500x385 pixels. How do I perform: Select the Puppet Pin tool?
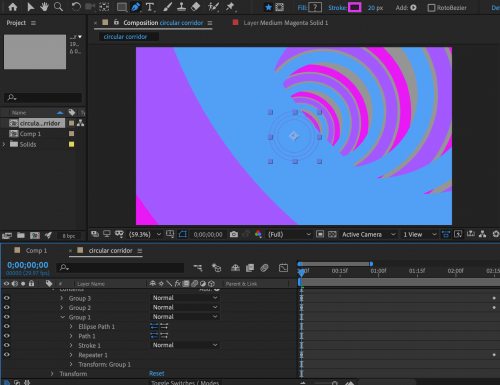point(230,7)
